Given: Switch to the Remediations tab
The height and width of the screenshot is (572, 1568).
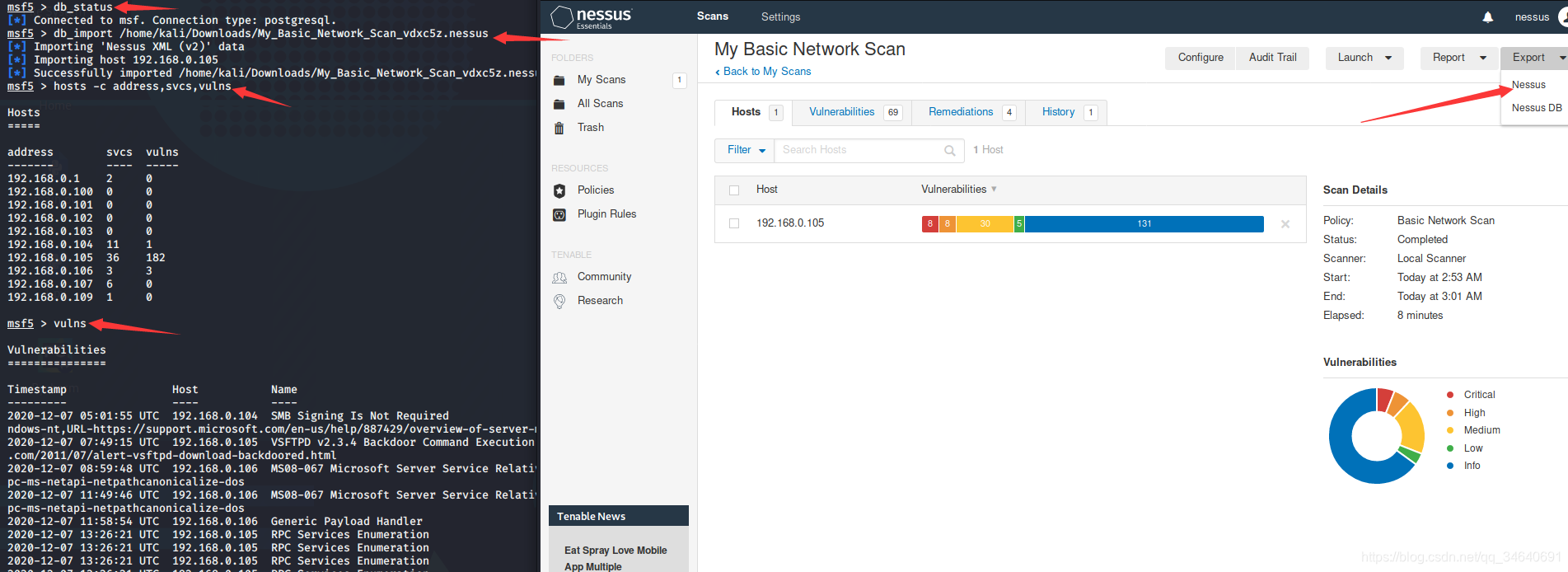Looking at the screenshot, I should 969,112.
